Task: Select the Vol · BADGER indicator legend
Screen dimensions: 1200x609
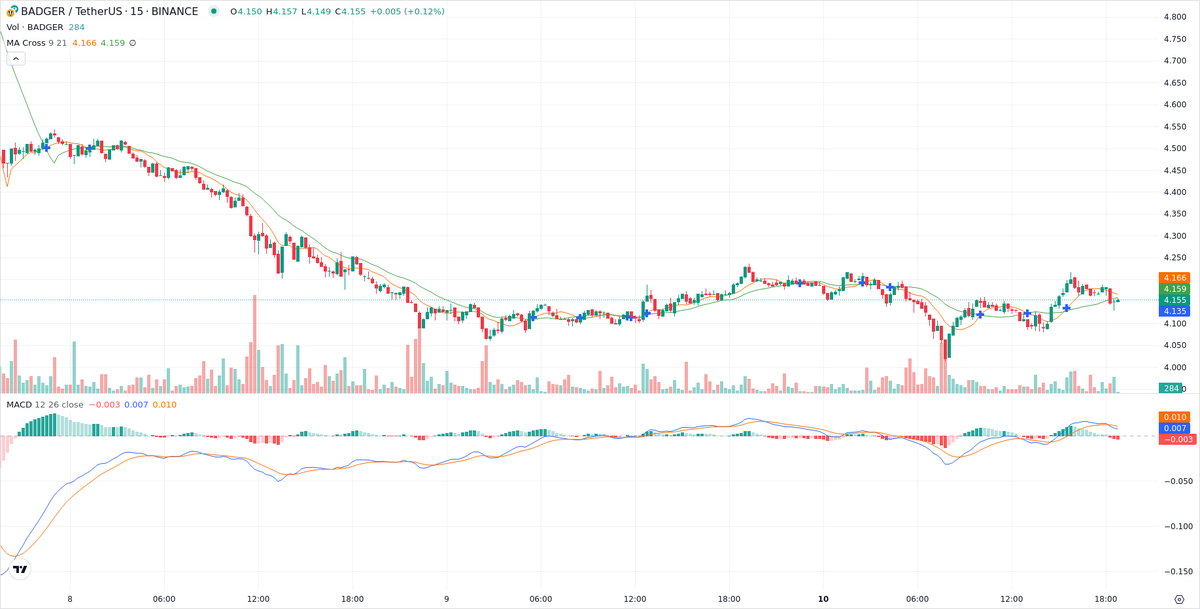Action: (x=35, y=27)
